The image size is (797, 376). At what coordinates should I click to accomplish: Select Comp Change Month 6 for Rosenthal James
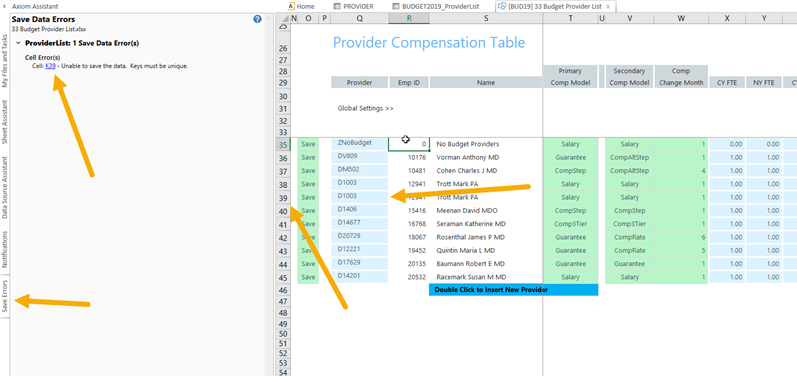coord(681,237)
